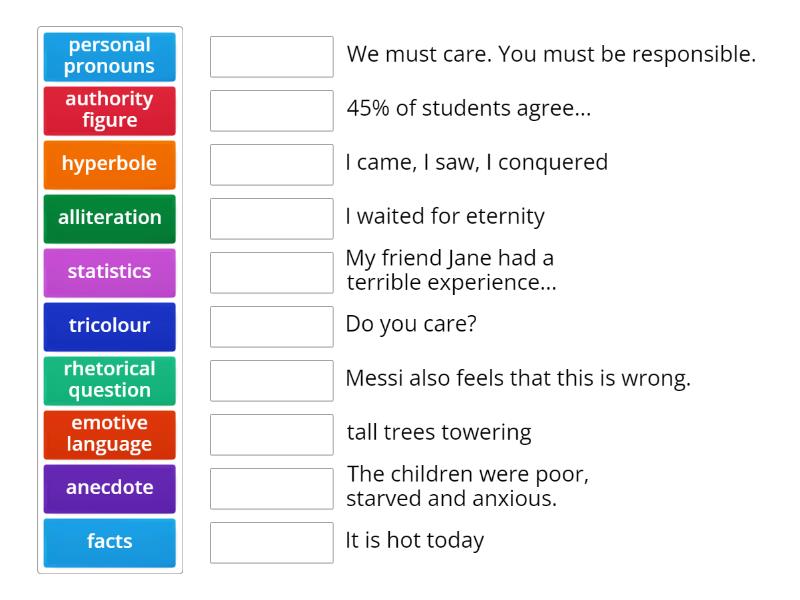
Task: Click the empty box beside 'Do you care?'
Action: click(271, 327)
